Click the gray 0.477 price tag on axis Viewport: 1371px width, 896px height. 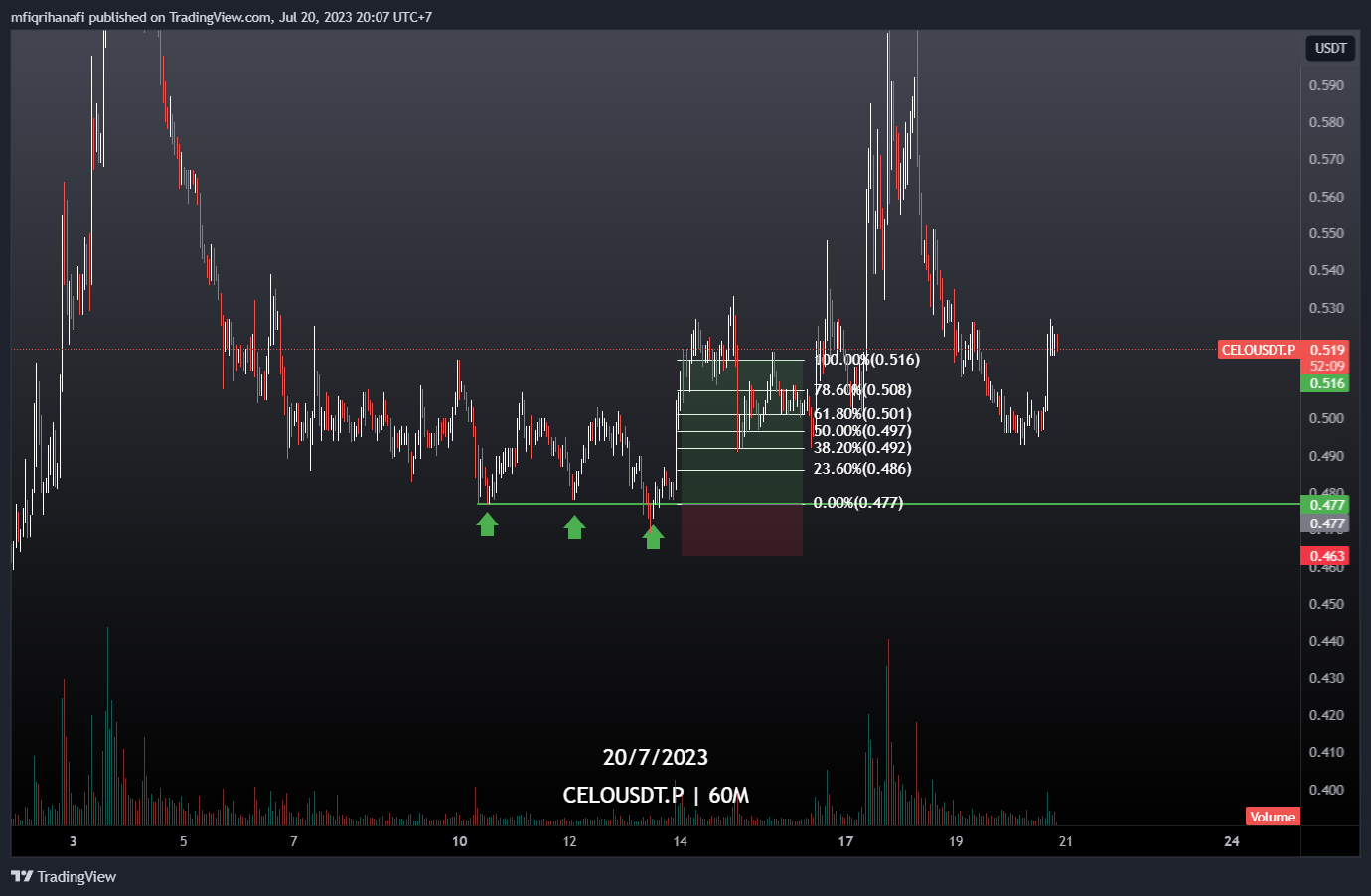tap(1325, 523)
